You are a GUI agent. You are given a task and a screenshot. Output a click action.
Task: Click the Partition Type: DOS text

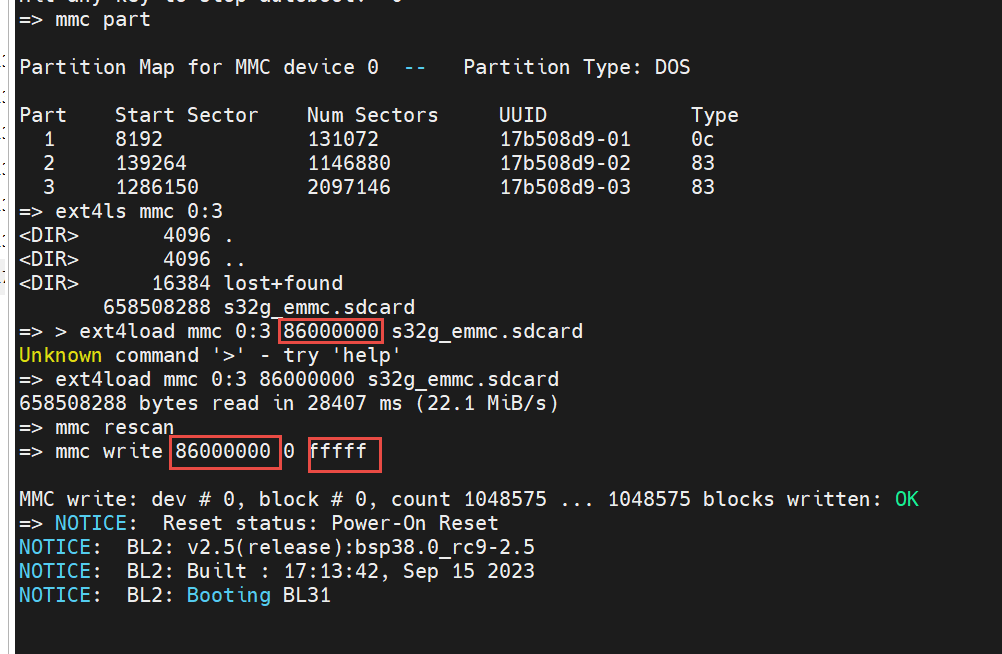pos(577,68)
